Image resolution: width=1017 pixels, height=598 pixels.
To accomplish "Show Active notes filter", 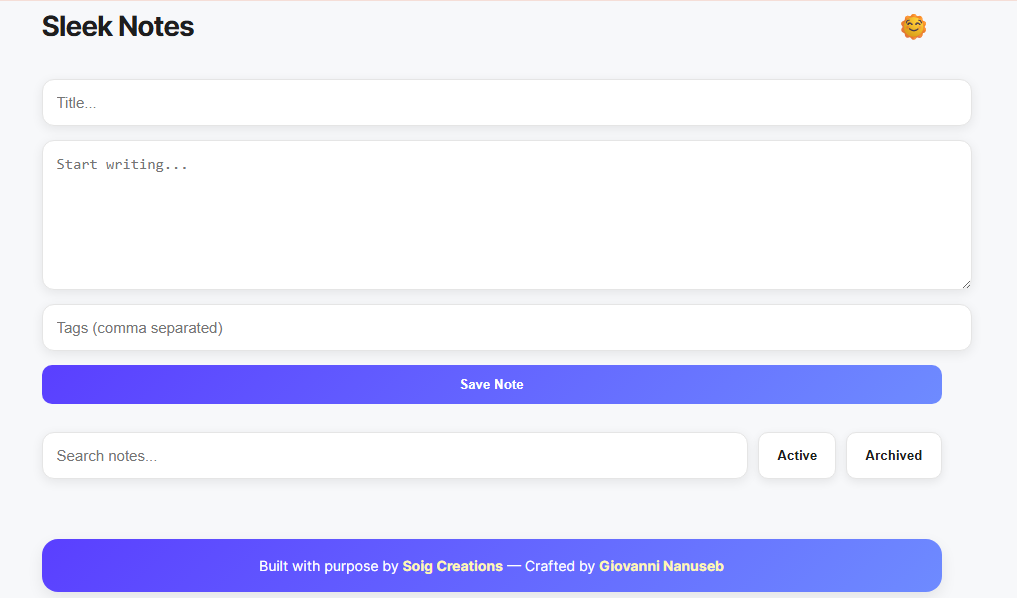I will click(x=797, y=456).
